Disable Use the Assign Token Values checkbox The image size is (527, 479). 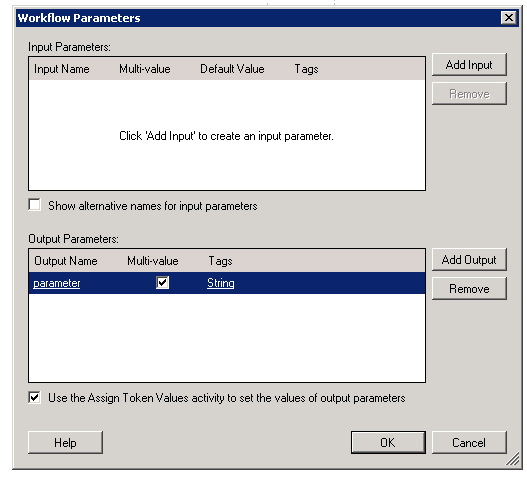click(x=35, y=398)
